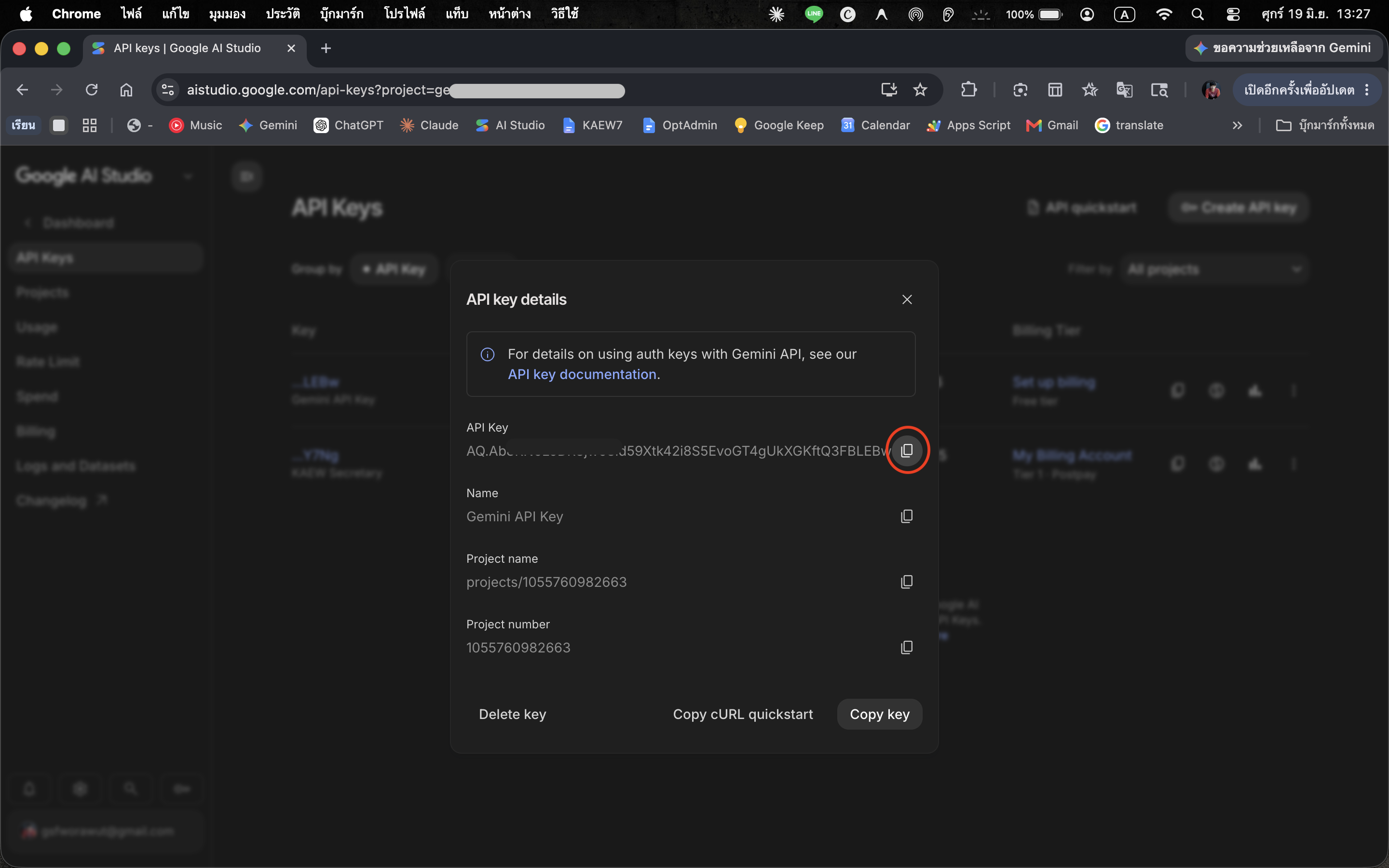
Task: Open the site information icon in address bar
Action: click(x=168, y=90)
